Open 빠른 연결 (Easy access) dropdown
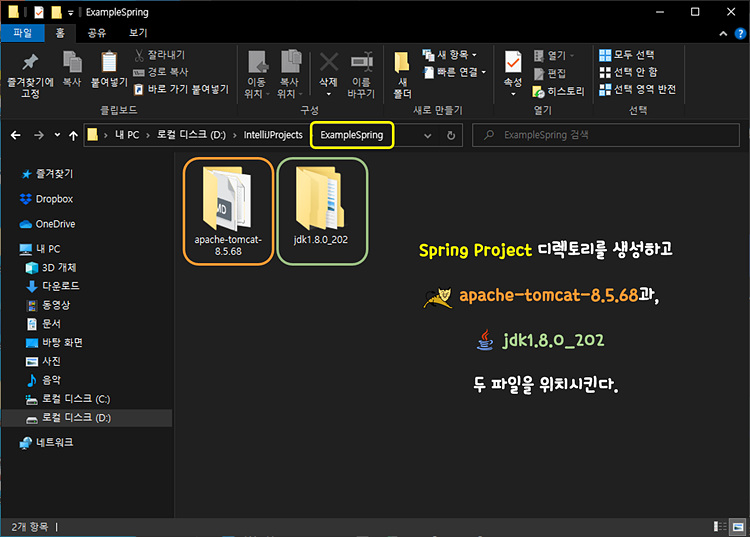The width and height of the screenshot is (750, 537). pos(455,72)
